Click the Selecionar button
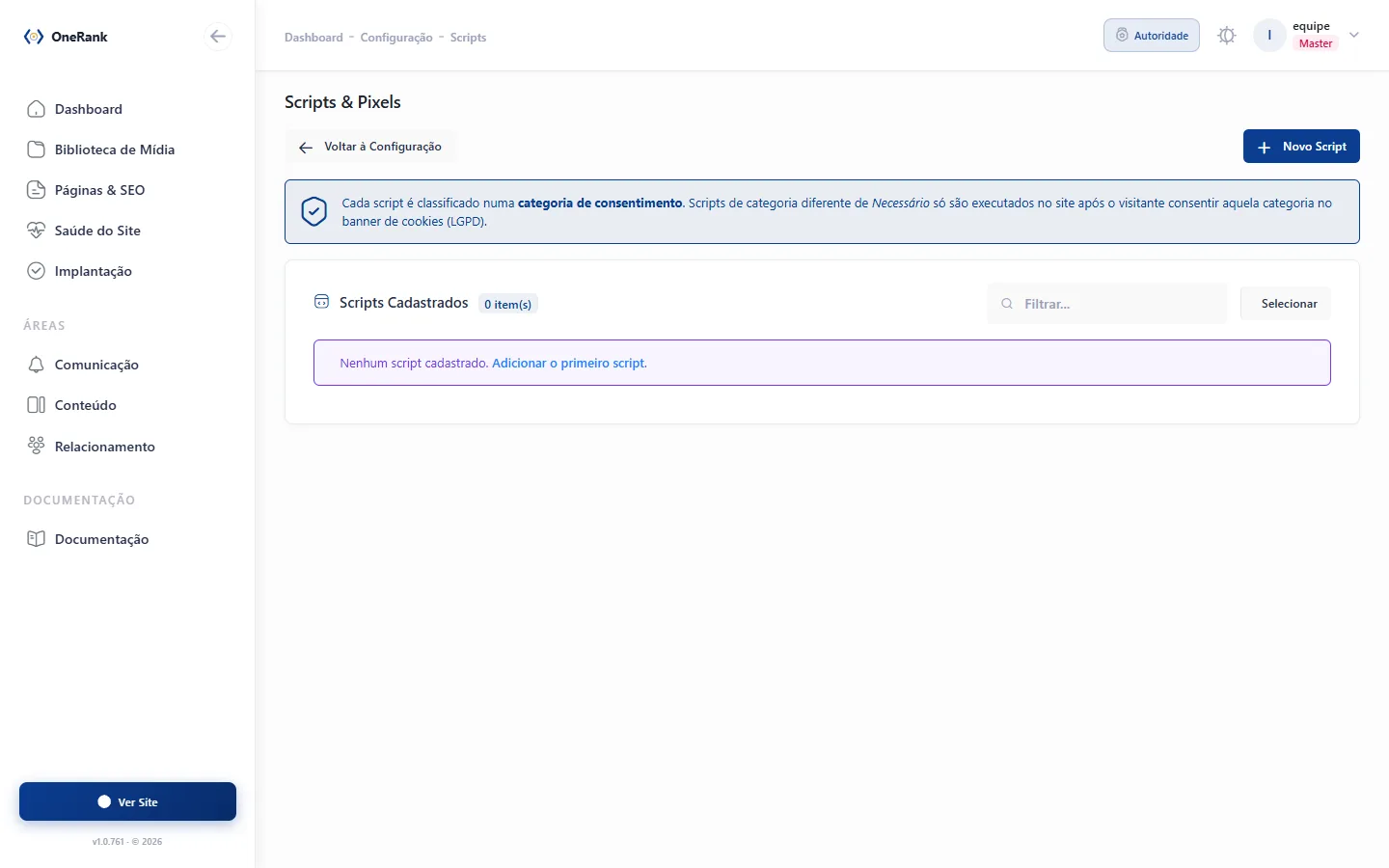Image resolution: width=1389 pixels, height=868 pixels. [x=1286, y=304]
